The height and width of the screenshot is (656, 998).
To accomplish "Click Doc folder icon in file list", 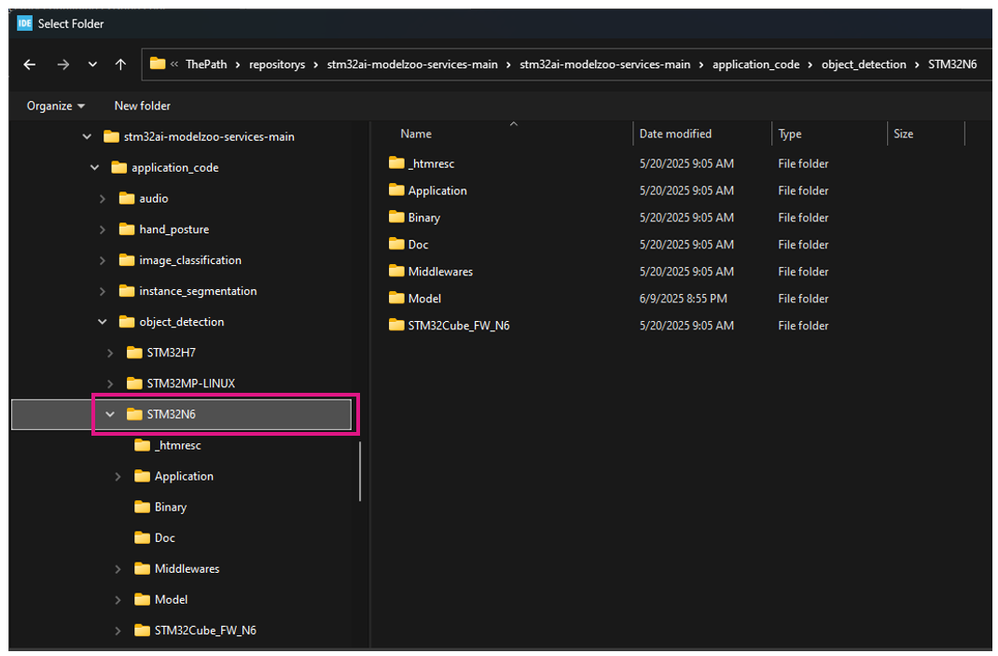I will (x=397, y=244).
